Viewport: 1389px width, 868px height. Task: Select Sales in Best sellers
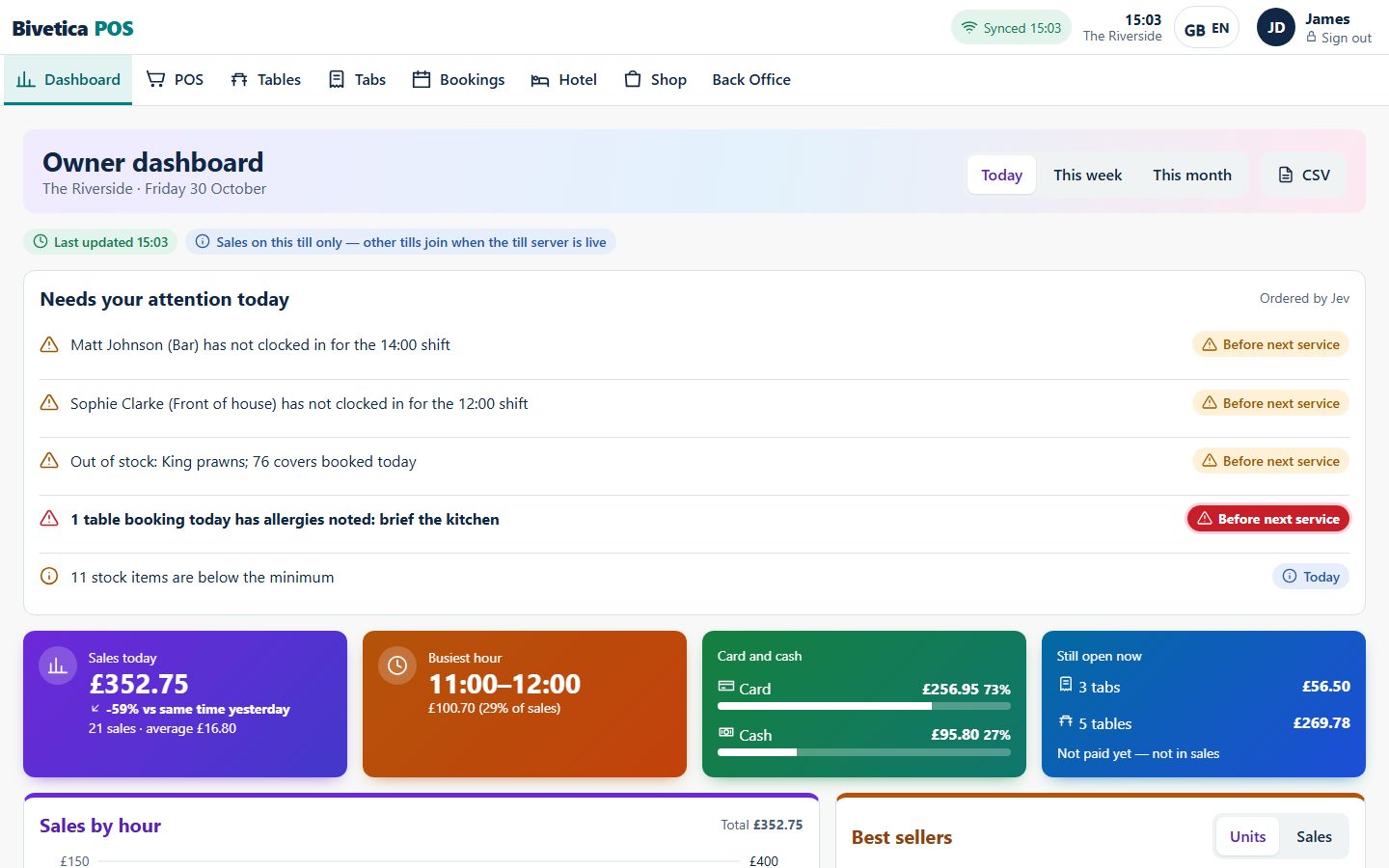tap(1314, 836)
